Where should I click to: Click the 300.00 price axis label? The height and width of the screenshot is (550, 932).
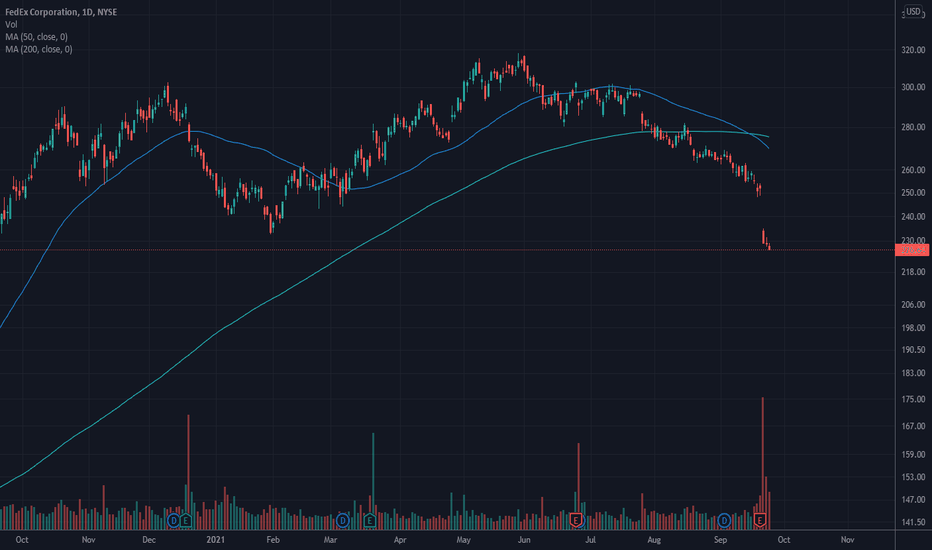point(913,87)
